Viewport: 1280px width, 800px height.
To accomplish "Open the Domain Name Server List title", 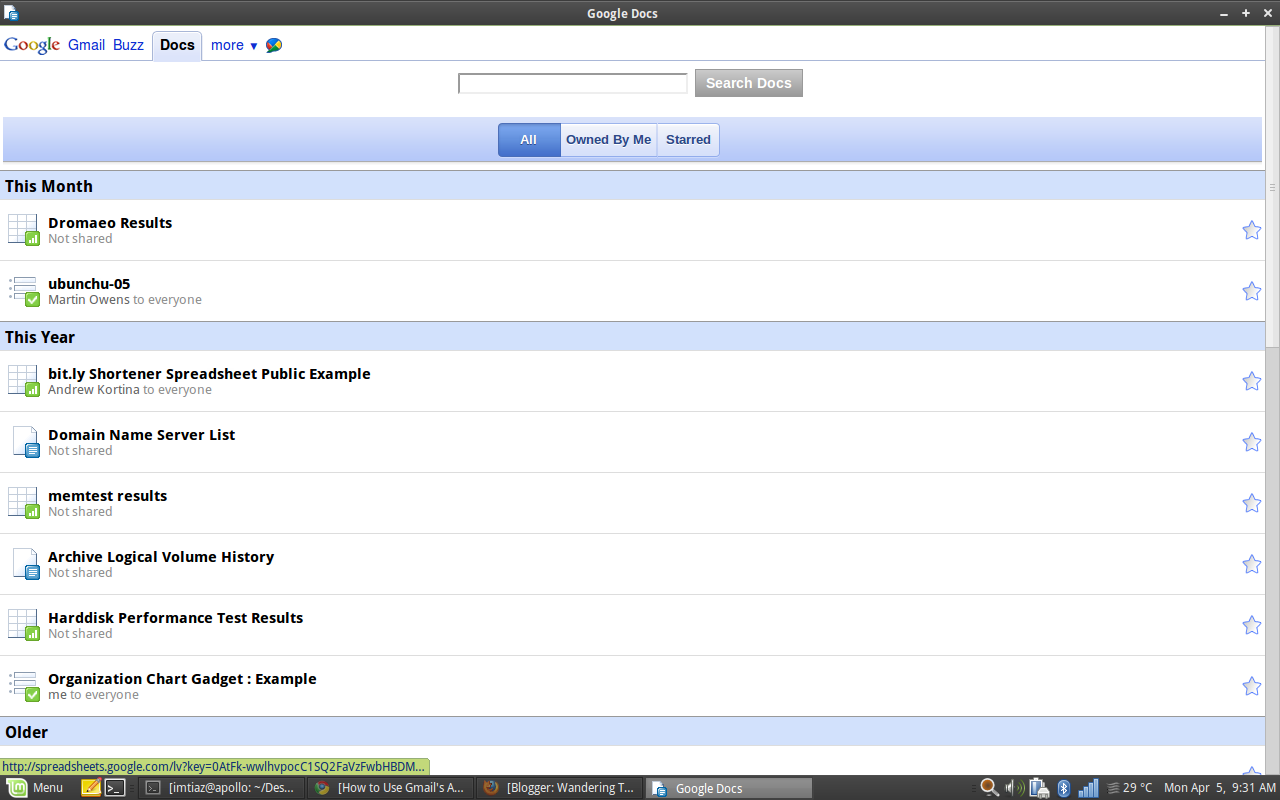I will click(x=142, y=435).
